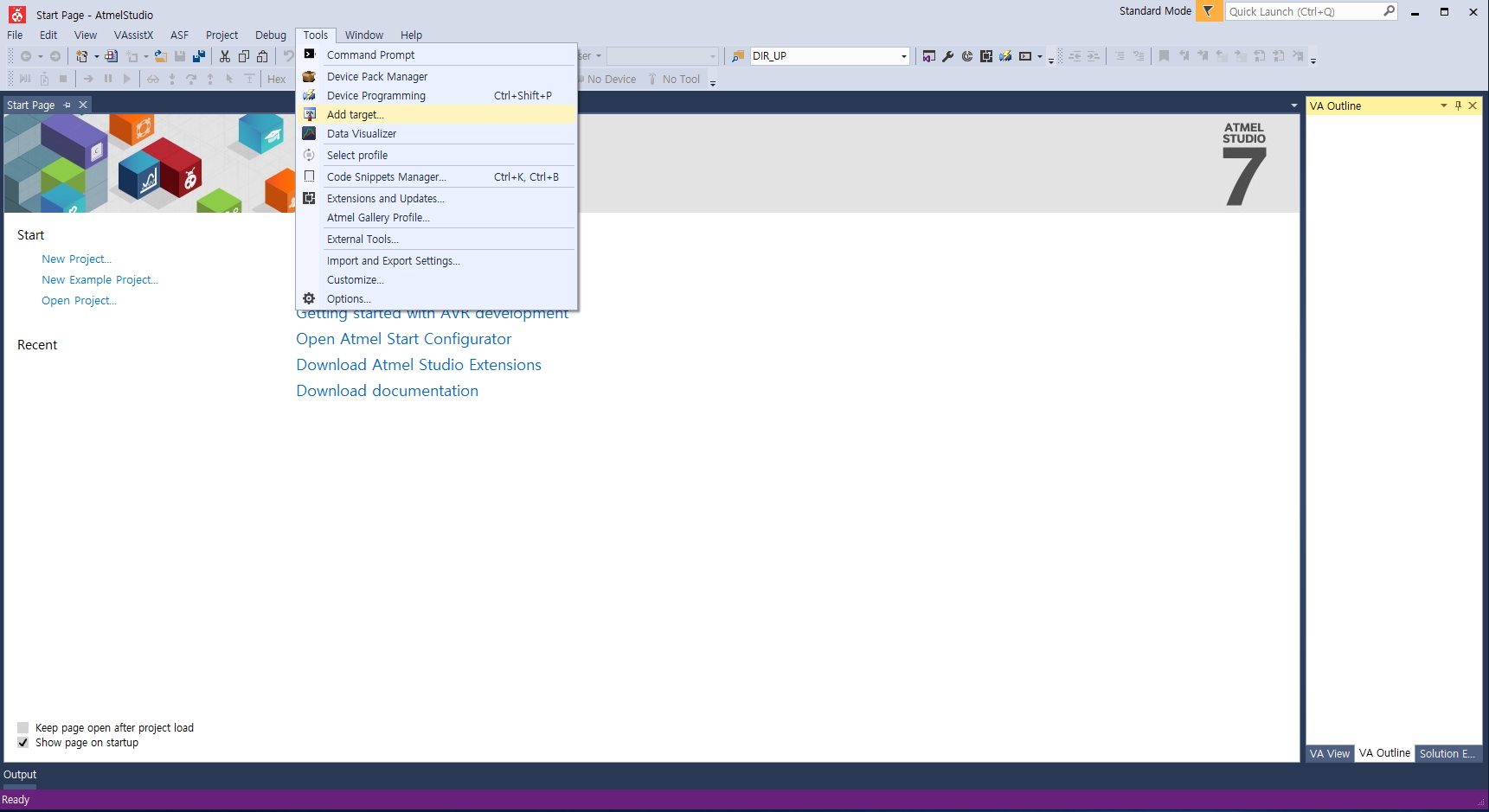Open the DIR_UP find combo box dropdown
Viewport: 1489px width, 812px height.
pyautogui.click(x=904, y=56)
